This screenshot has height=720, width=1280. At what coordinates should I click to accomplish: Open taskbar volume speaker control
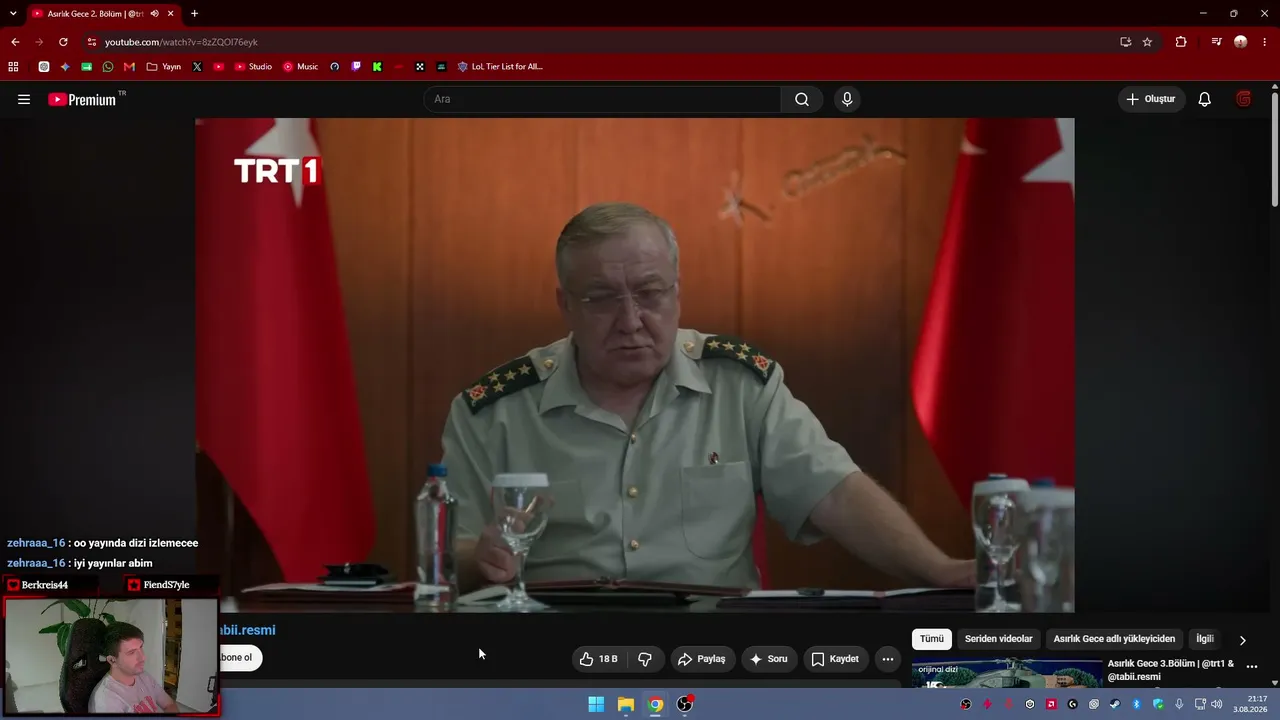(1217, 704)
